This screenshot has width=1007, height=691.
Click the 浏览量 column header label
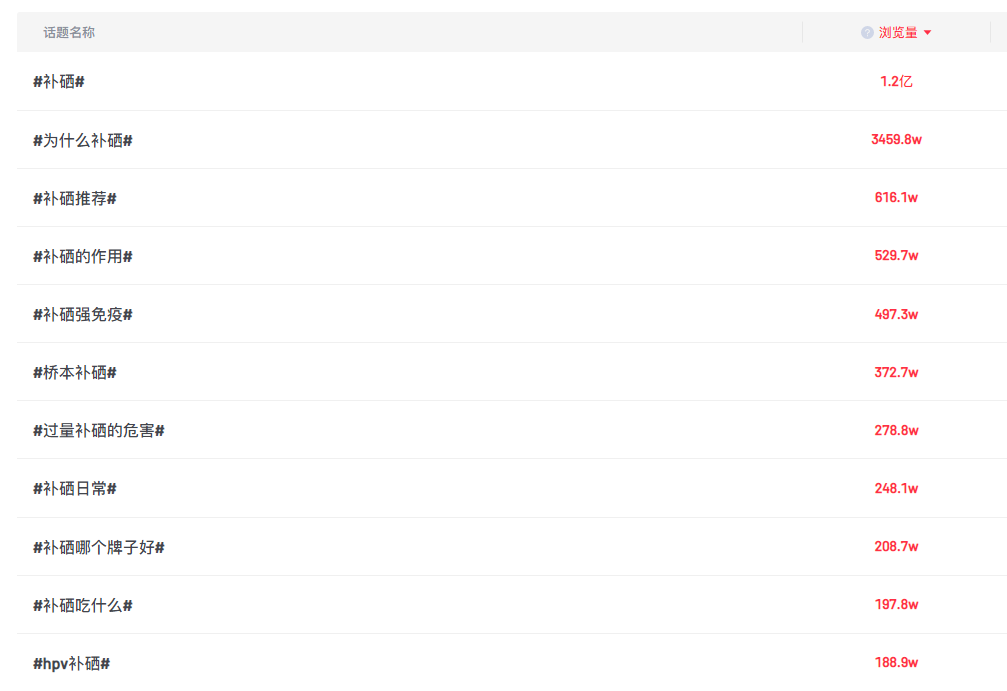[x=898, y=33]
